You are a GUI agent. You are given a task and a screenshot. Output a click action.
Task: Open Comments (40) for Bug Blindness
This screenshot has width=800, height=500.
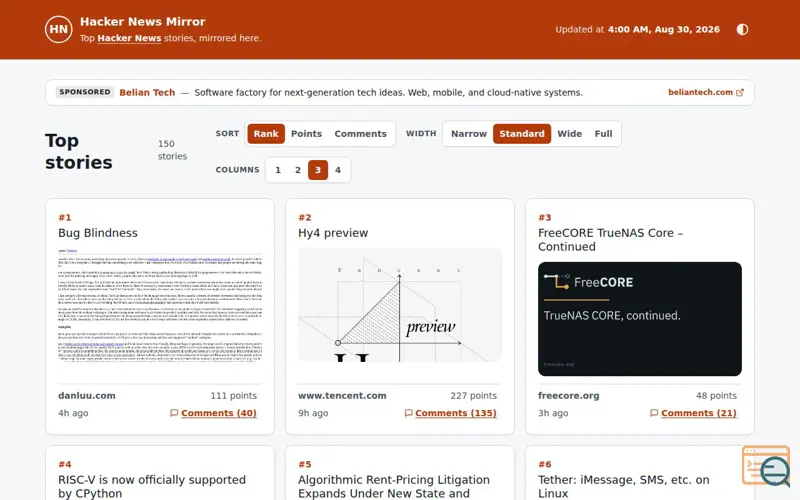tap(219, 413)
